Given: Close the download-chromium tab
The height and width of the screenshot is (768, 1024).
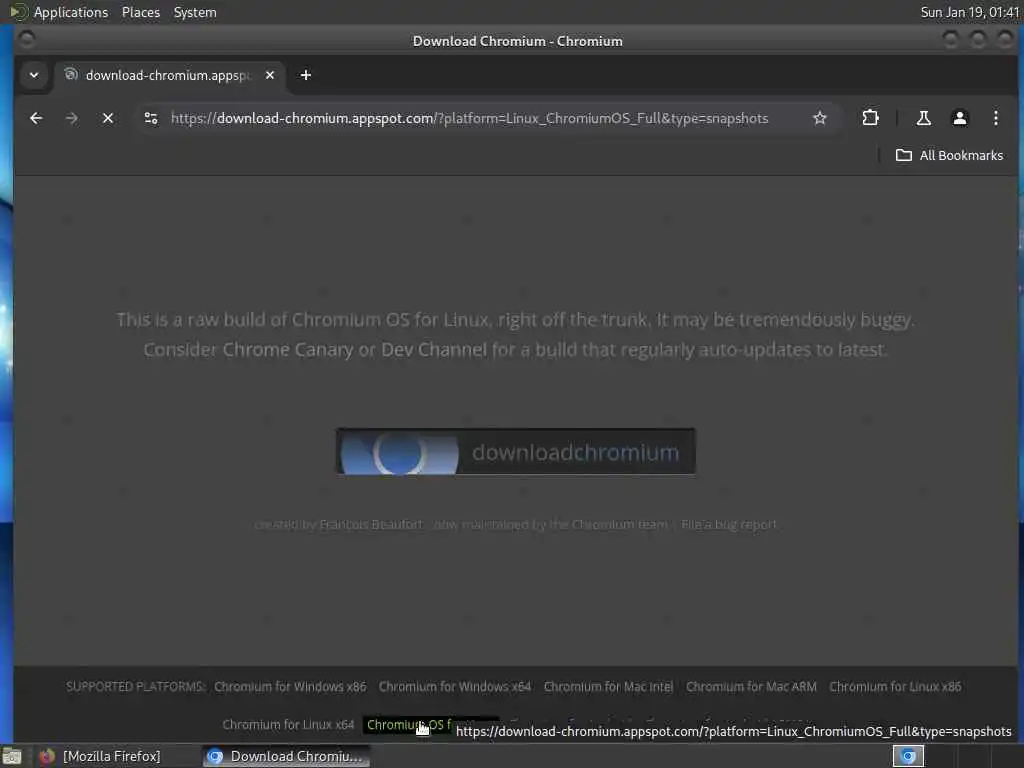Looking at the screenshot, I should pos(270,75).
